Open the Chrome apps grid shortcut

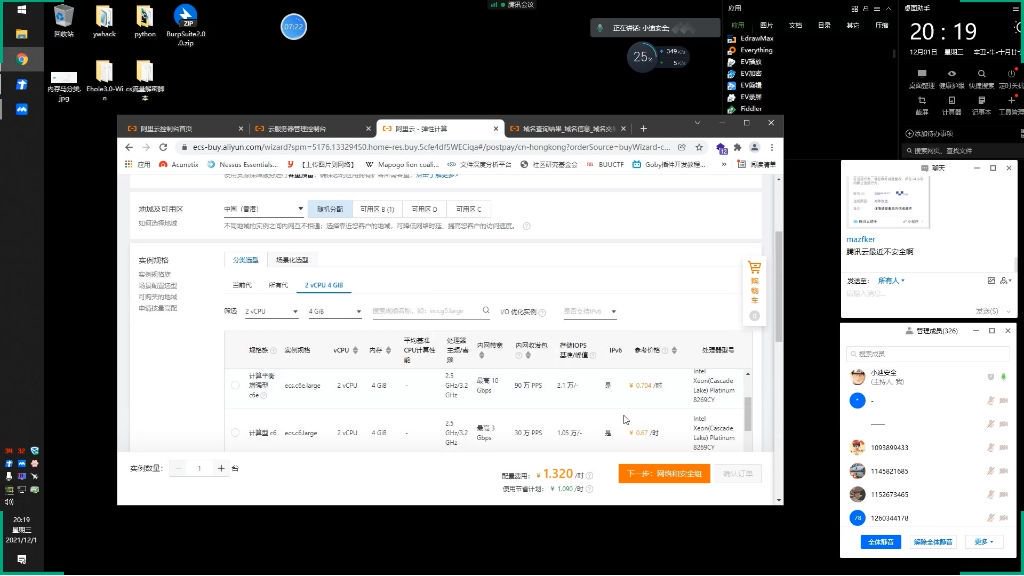click(129, 165)
